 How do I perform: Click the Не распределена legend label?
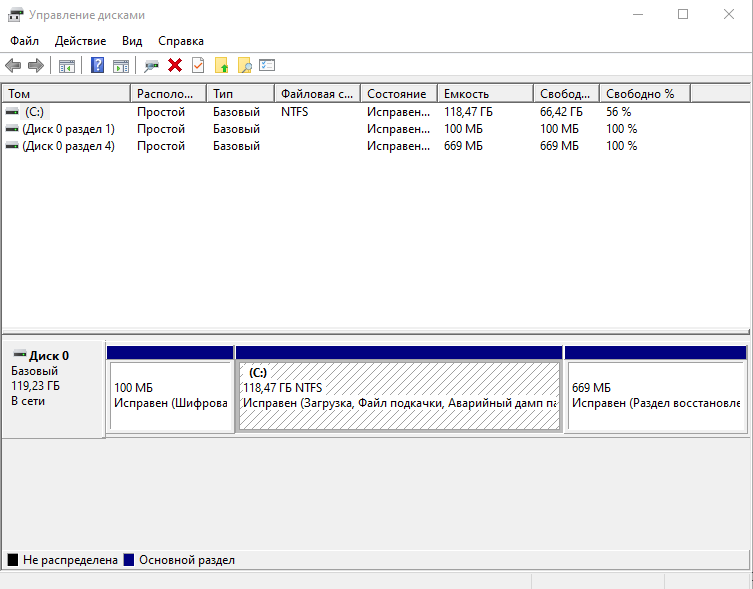point(70,560)
